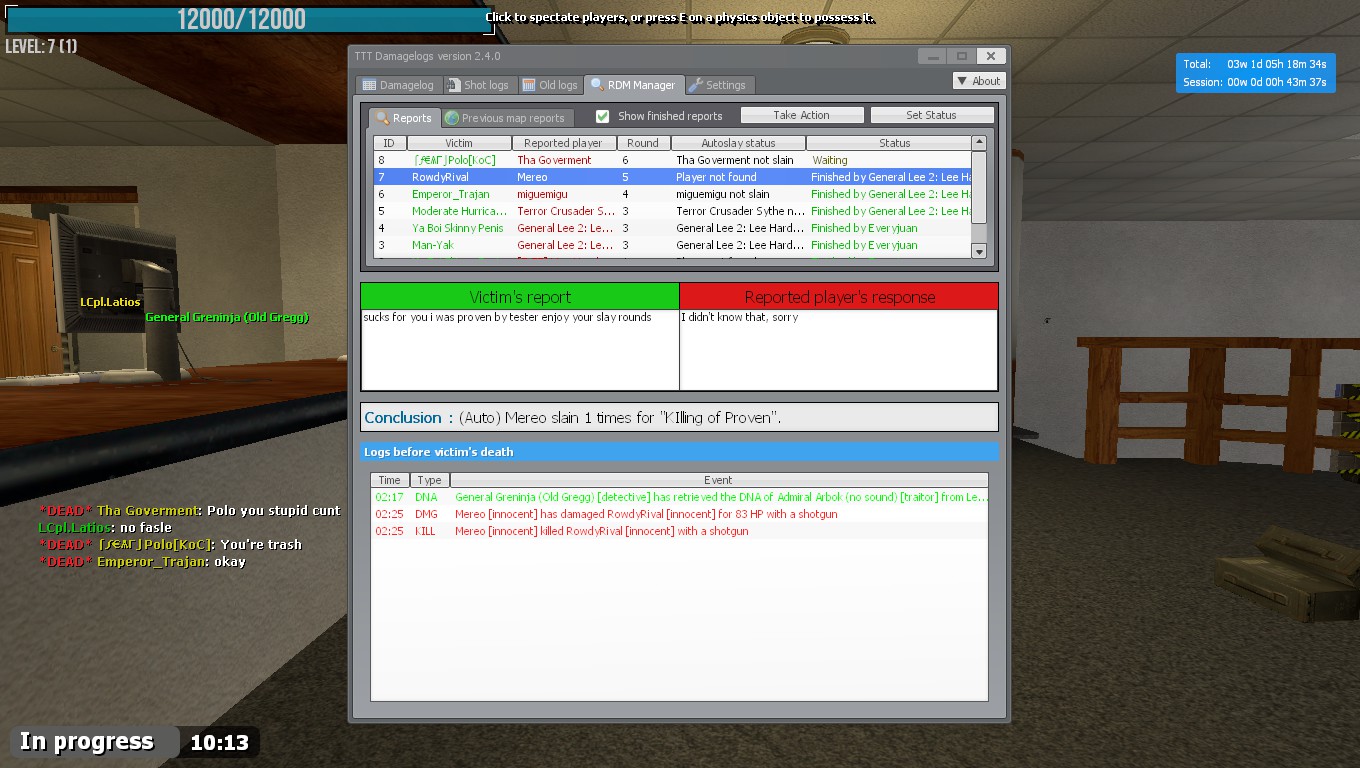Click the 'LEVEL: 7 (1)' label
Image resolution: width=1360 pixels, height=768 pixels.
41,46
